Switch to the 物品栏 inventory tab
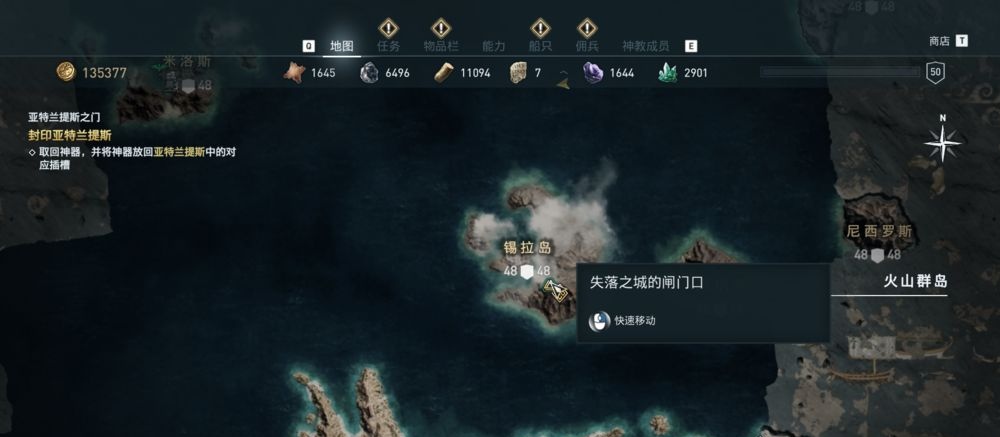 point(441,46)
